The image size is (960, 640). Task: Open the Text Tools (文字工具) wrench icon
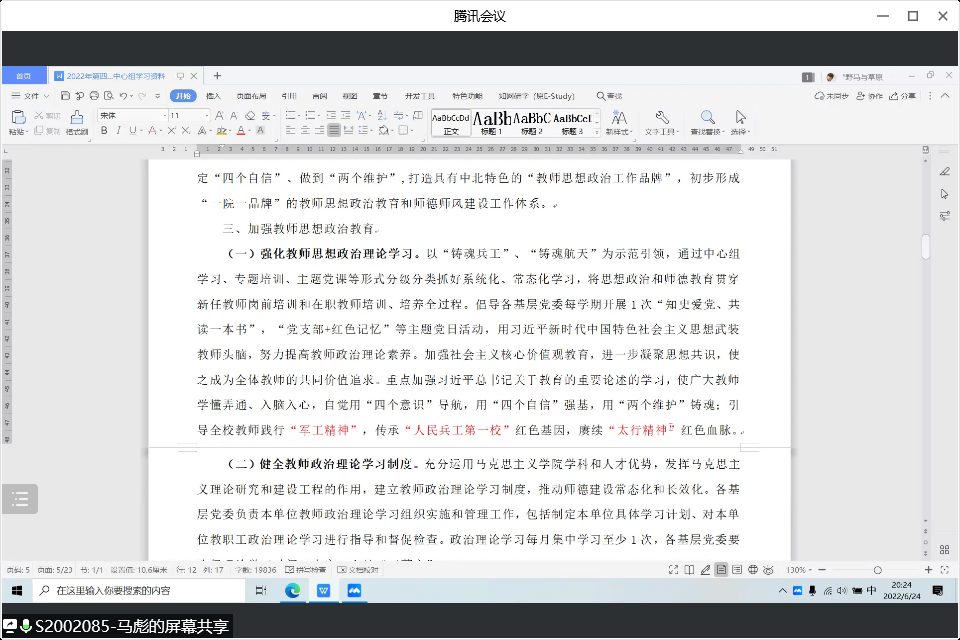click(661, 117)
